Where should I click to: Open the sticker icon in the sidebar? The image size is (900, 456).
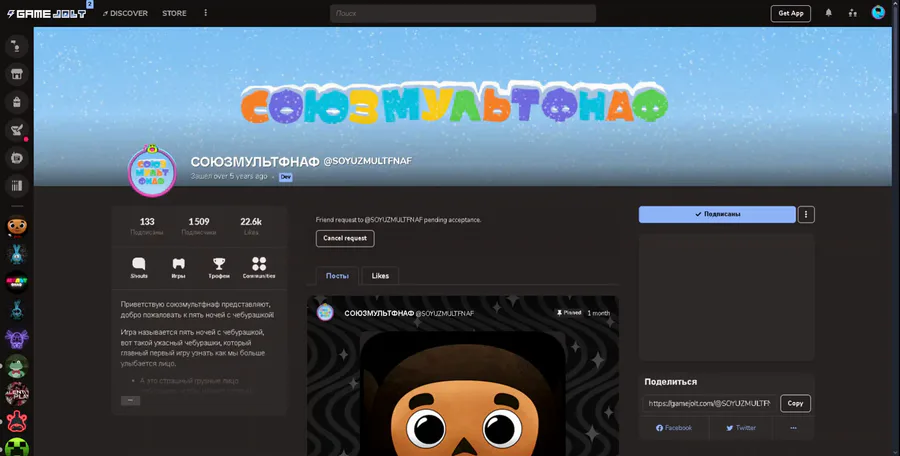(x=17, y=158)
